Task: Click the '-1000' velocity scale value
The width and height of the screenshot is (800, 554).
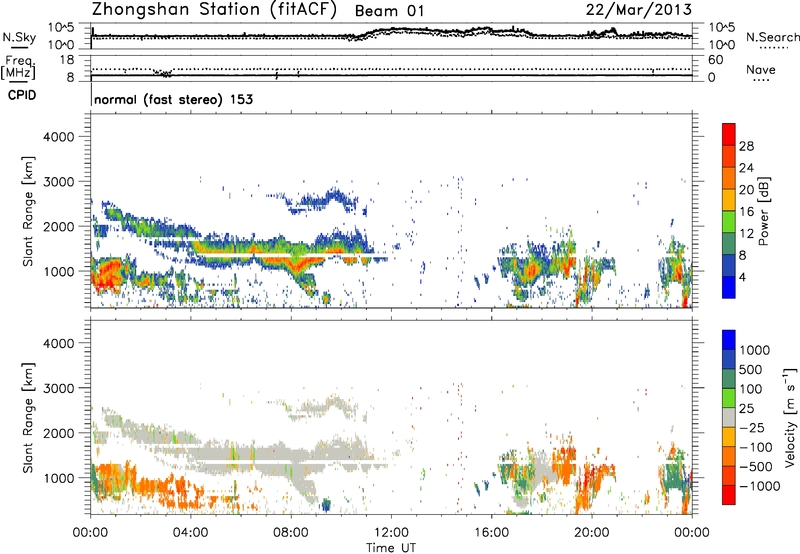Action: [760, 486]
